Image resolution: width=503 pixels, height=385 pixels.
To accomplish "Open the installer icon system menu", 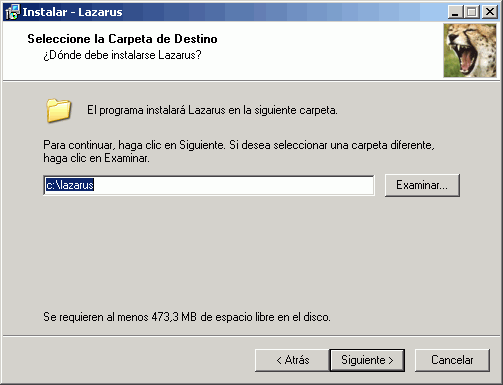I will (12, 12).
